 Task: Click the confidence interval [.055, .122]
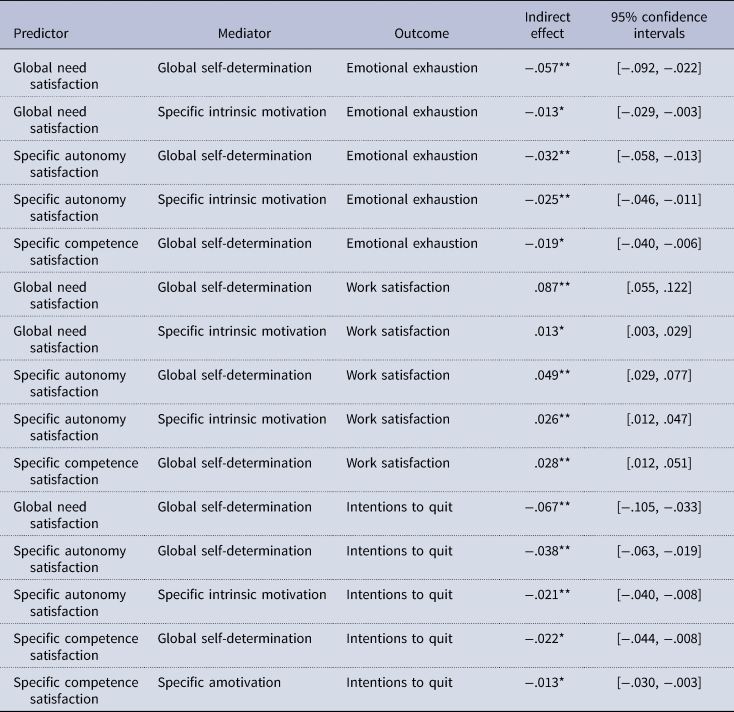tap(659, 287)
